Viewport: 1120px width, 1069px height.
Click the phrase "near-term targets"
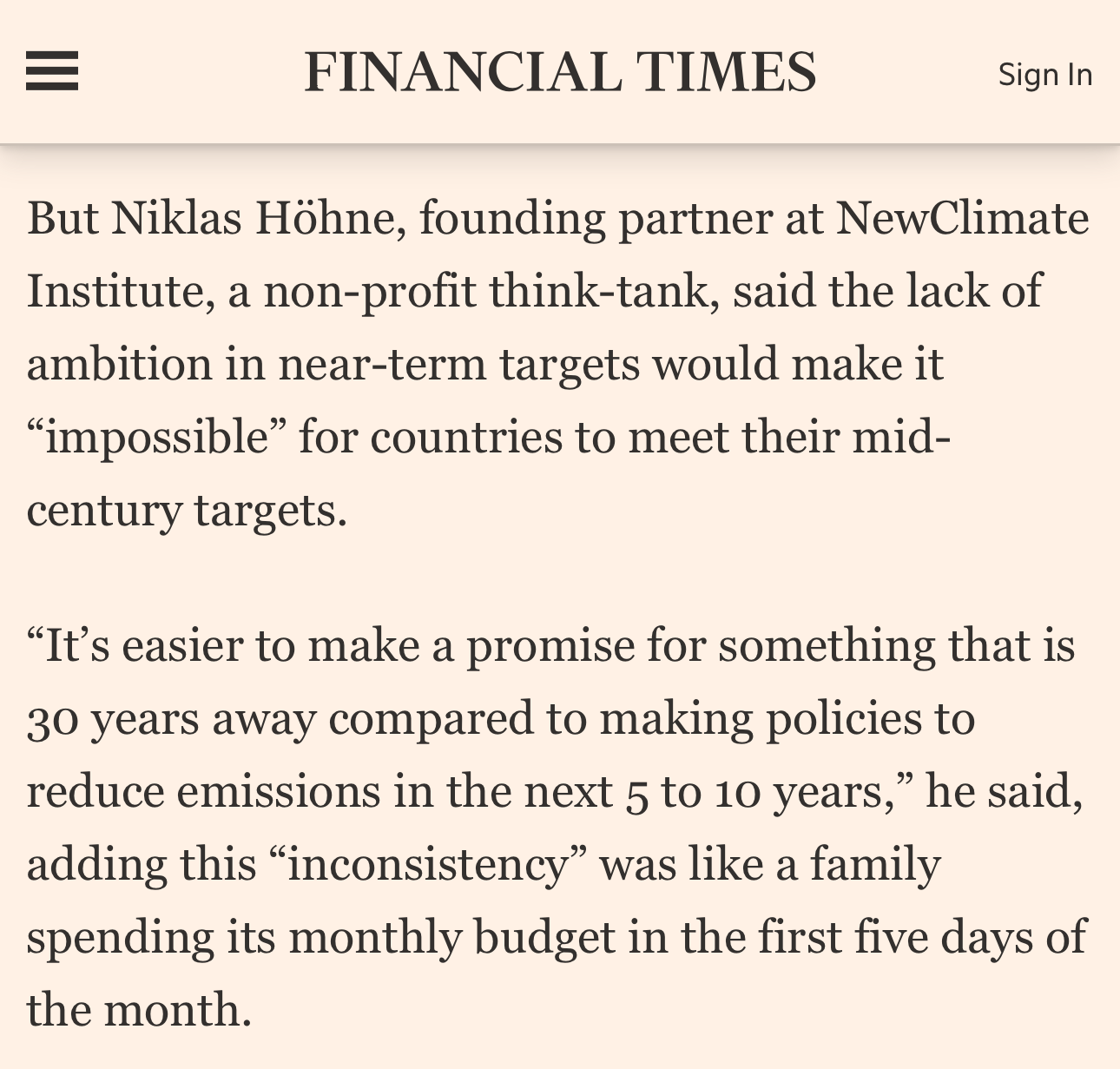point(459,365)
